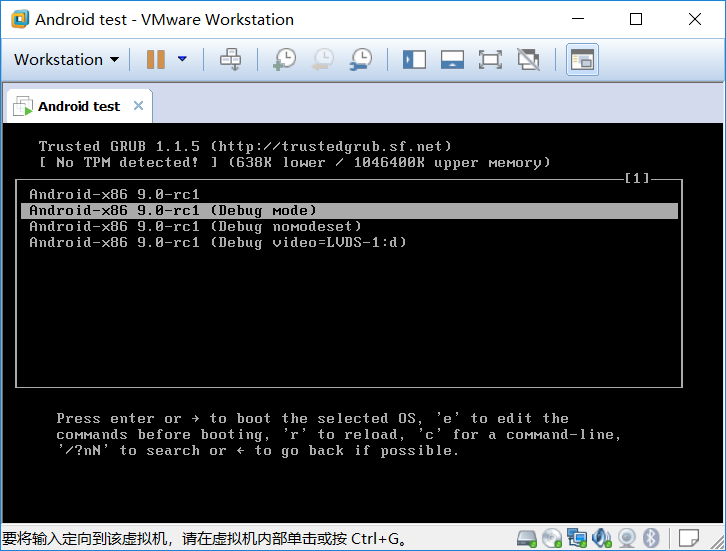The height and width of the screenshot is (551, 726).
Task: Click the webcam device status icon
Action: pos(627,539)
